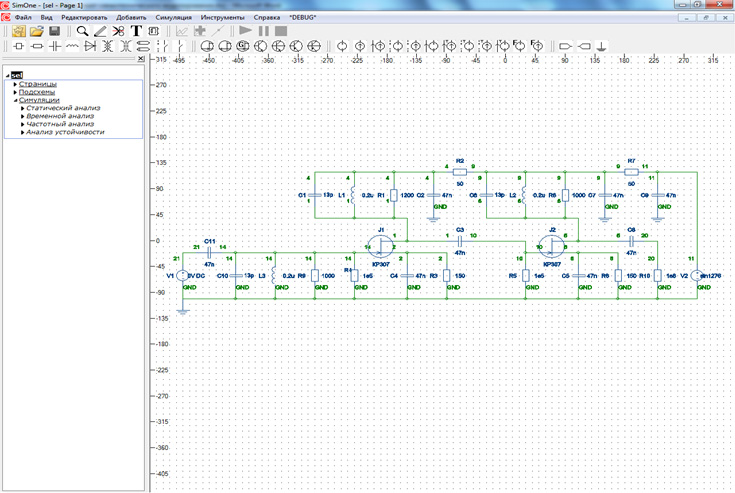Viewport: 735px width, 493px height.
Task: Close the project tree panel
Action: pyautogui.click(x=141, y=59)
